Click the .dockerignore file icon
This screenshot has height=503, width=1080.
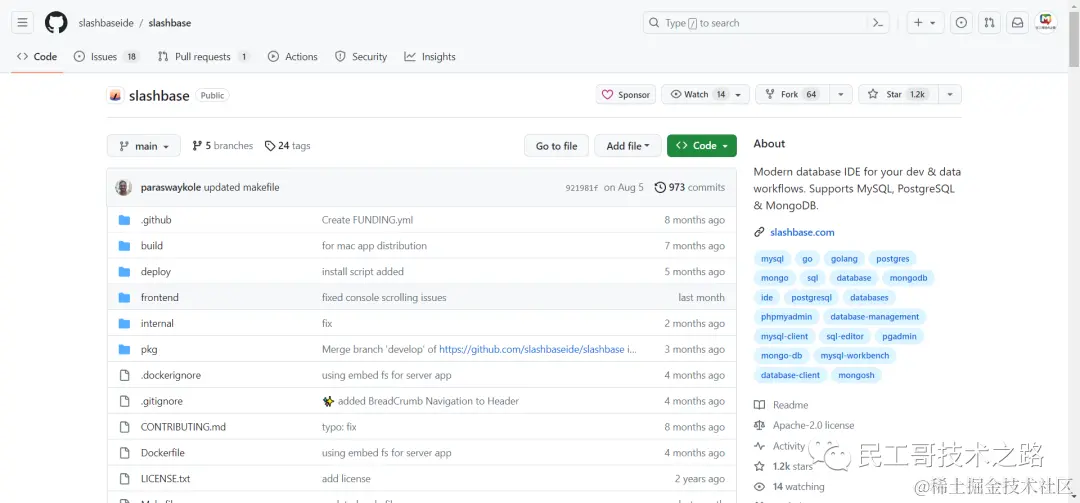point(124,376)
